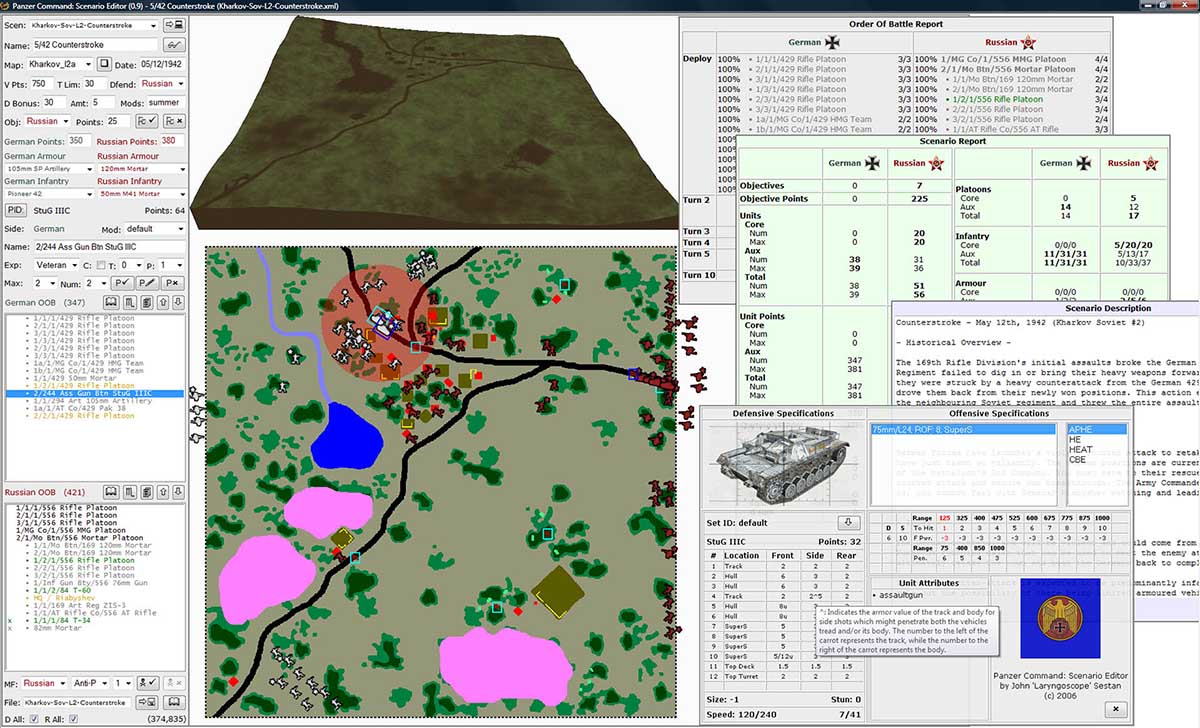Viewport: 1200px width, 728px height.
Task: Open the Map Kharkov_l2a dropdown
Action: [62, 64]
